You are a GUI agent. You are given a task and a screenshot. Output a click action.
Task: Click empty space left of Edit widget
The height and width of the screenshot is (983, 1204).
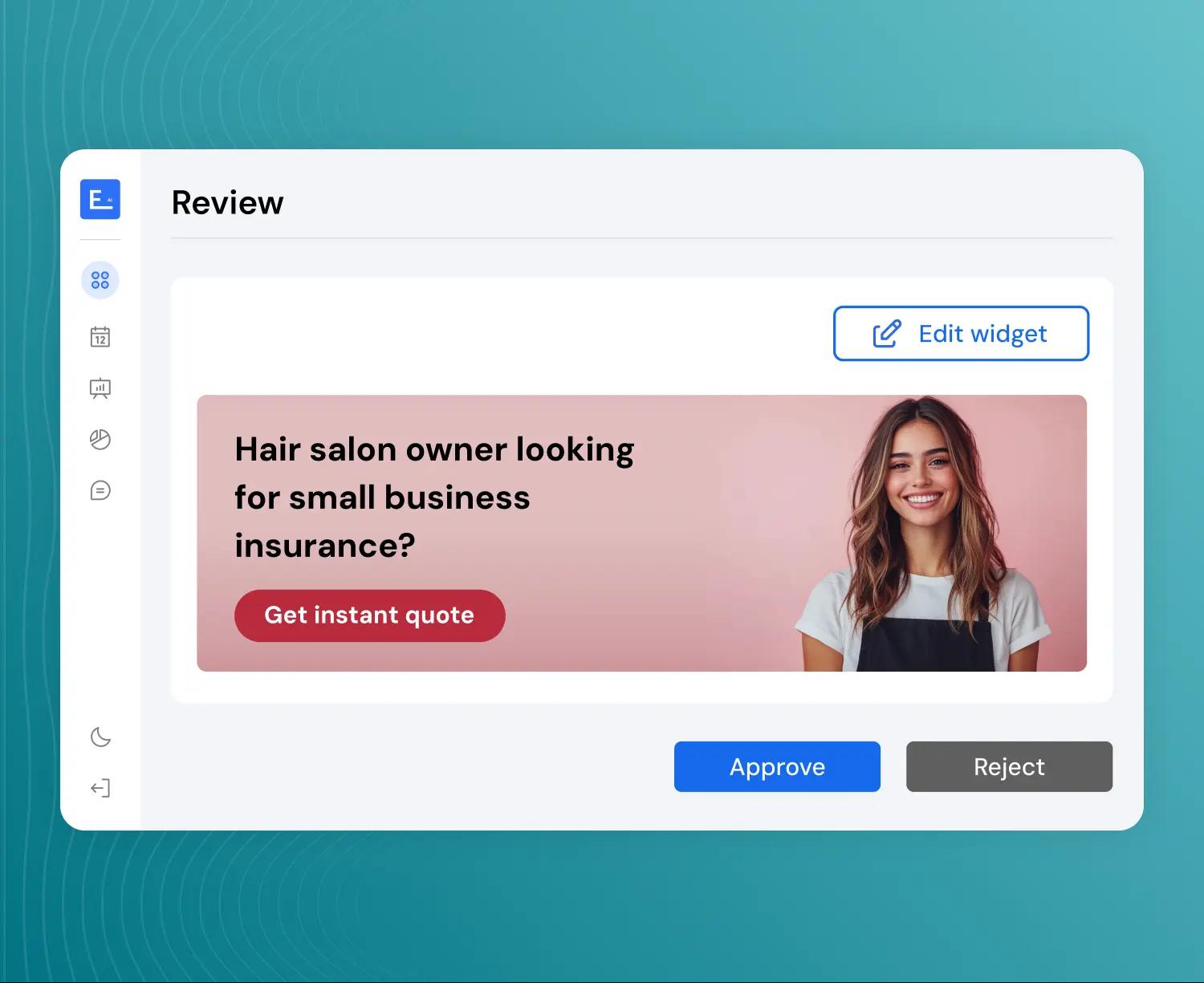point(498,333)
